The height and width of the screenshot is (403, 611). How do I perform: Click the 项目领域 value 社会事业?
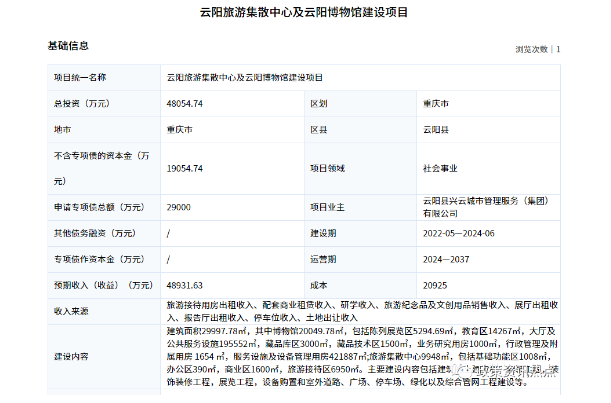click(440, 168)
